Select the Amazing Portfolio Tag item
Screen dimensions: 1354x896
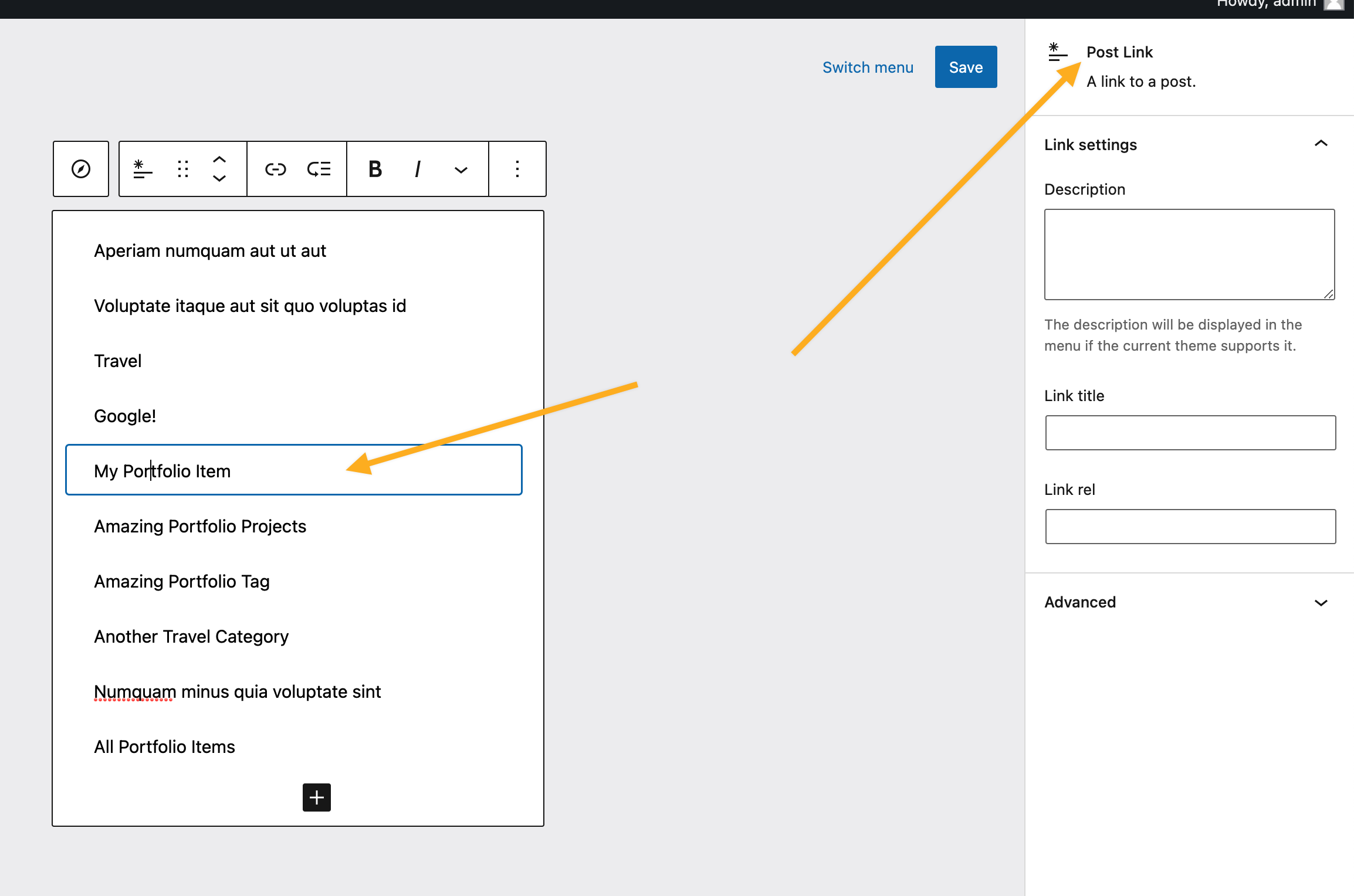(182, 582)
